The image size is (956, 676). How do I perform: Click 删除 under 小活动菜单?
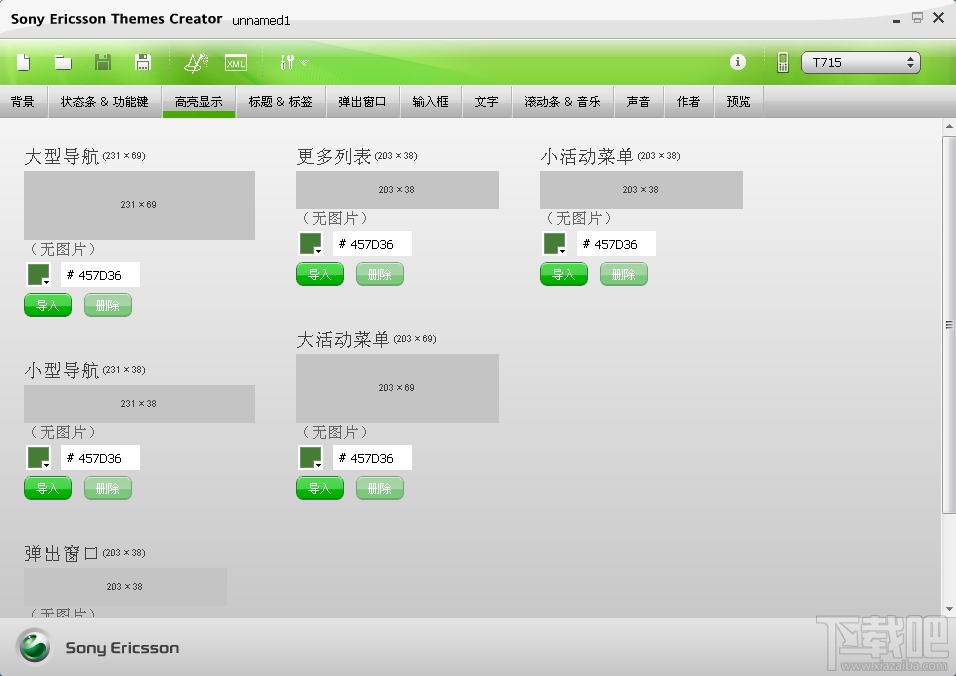pyautogui.click(x=624, y=274)
